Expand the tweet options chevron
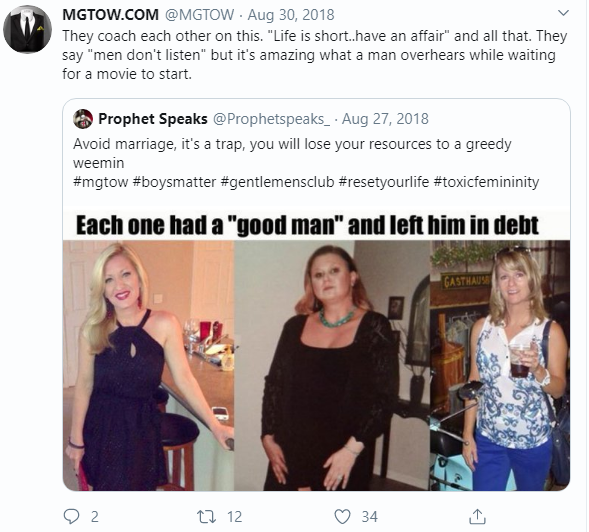The height and width of the screenshot is (532, 589). [x=563, y=14]
